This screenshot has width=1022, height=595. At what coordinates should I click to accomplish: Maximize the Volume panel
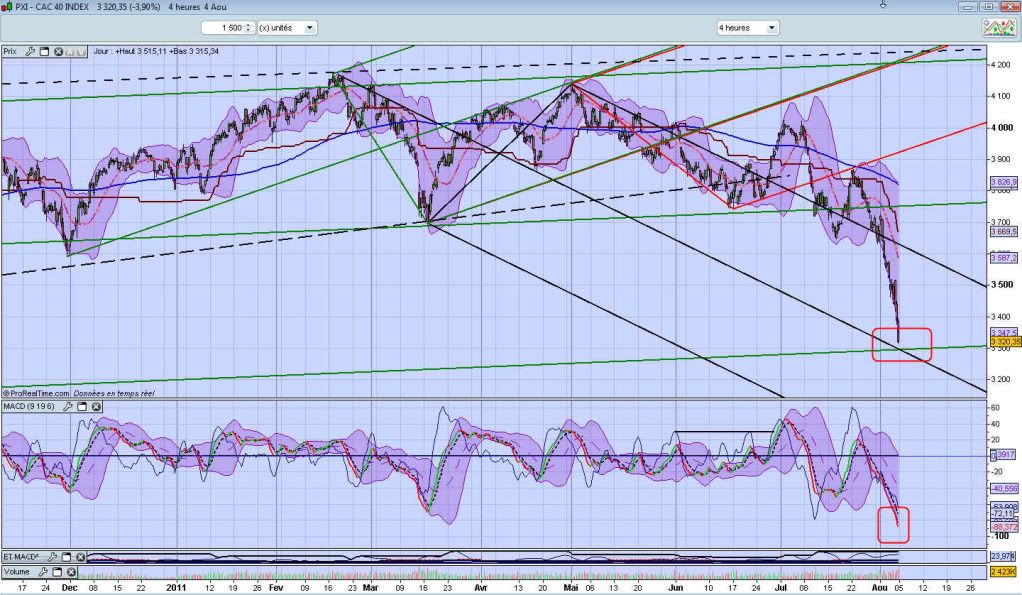coord(55,573)
